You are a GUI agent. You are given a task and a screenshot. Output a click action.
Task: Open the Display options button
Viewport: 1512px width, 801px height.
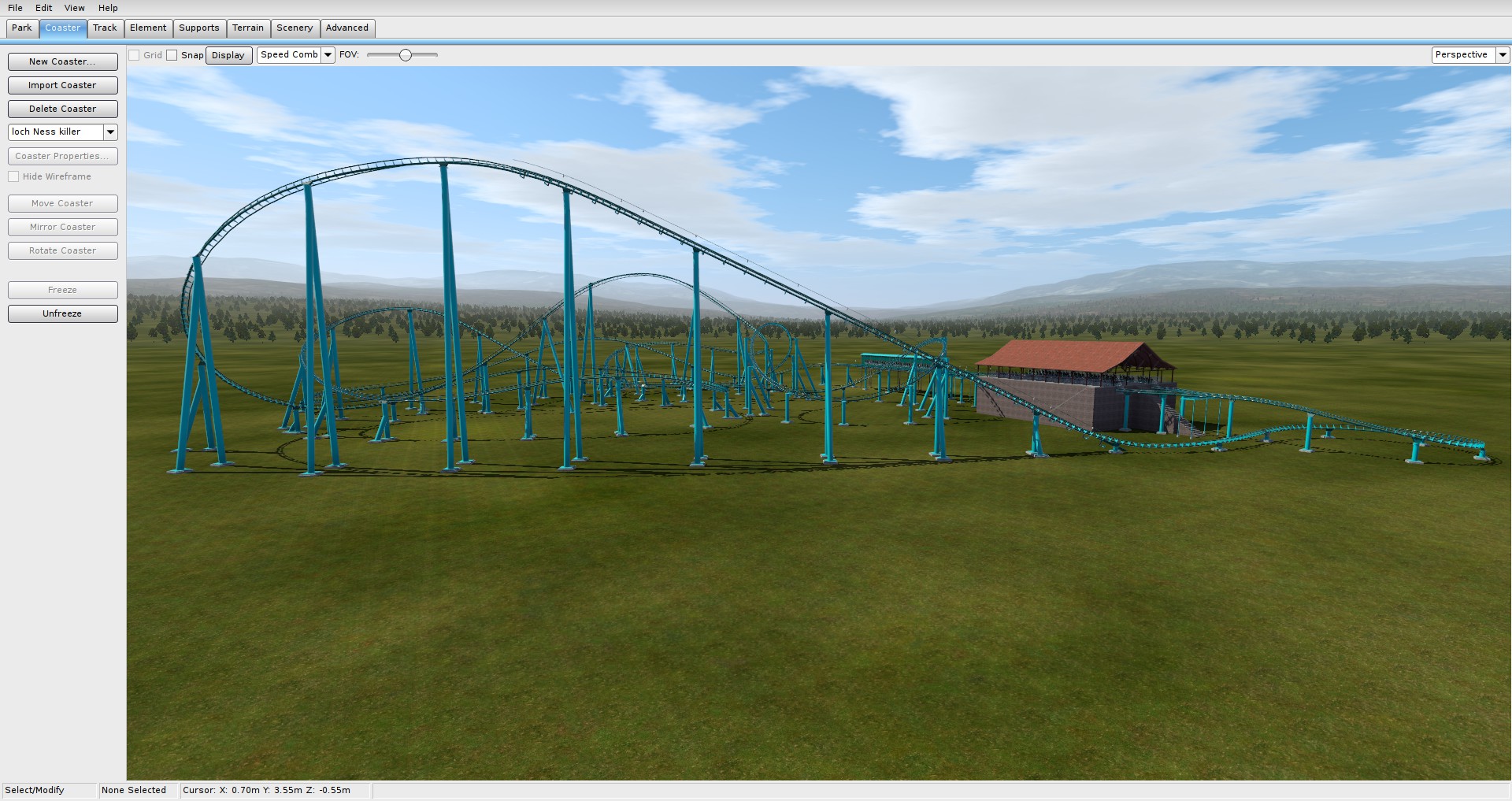(x=228, y=55)
